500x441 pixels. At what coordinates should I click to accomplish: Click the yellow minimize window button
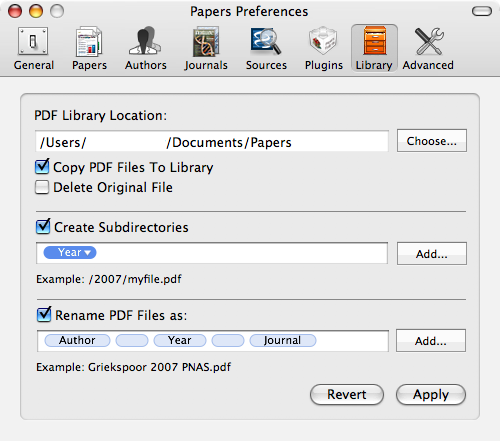(36, 11)
